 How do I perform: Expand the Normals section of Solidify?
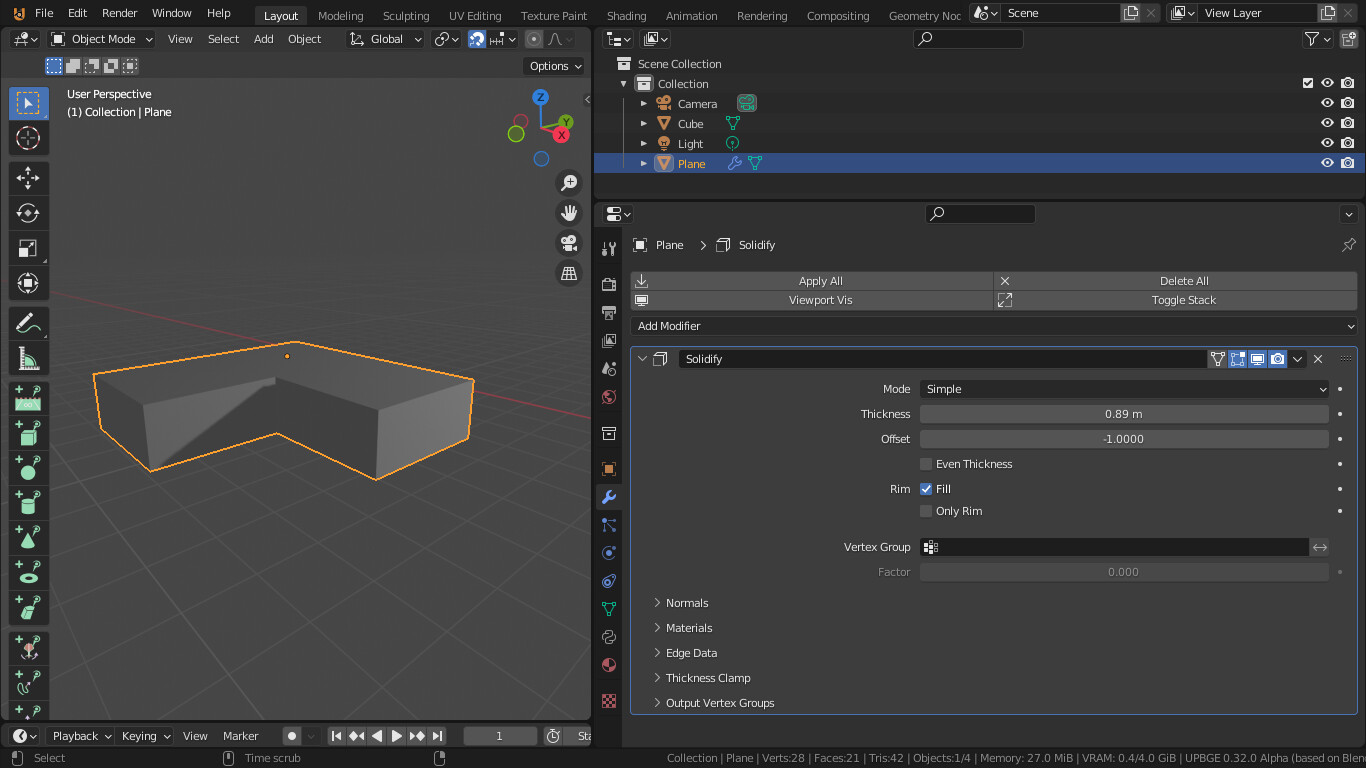[686, 603]
